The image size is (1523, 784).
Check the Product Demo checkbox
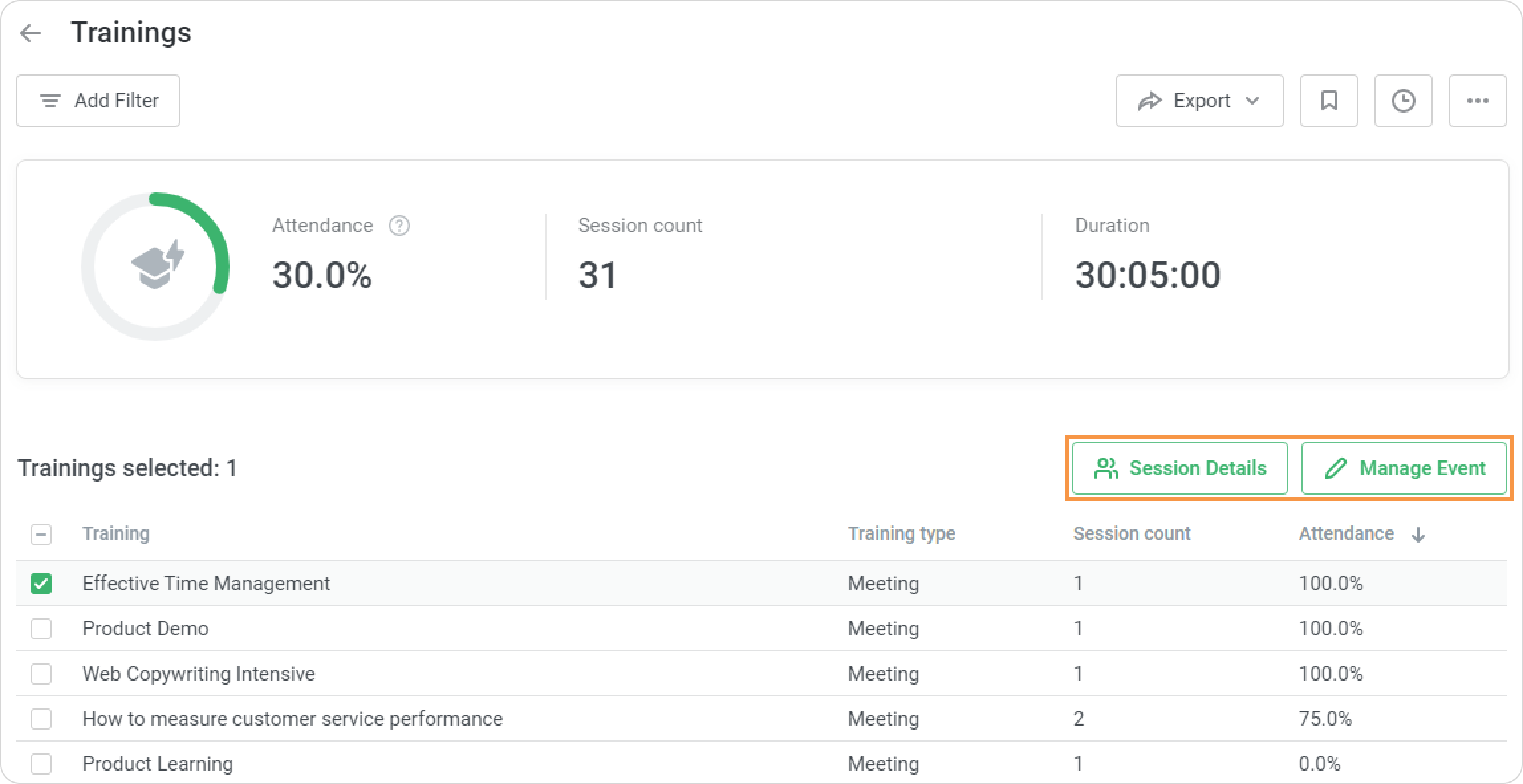(41, 629)
